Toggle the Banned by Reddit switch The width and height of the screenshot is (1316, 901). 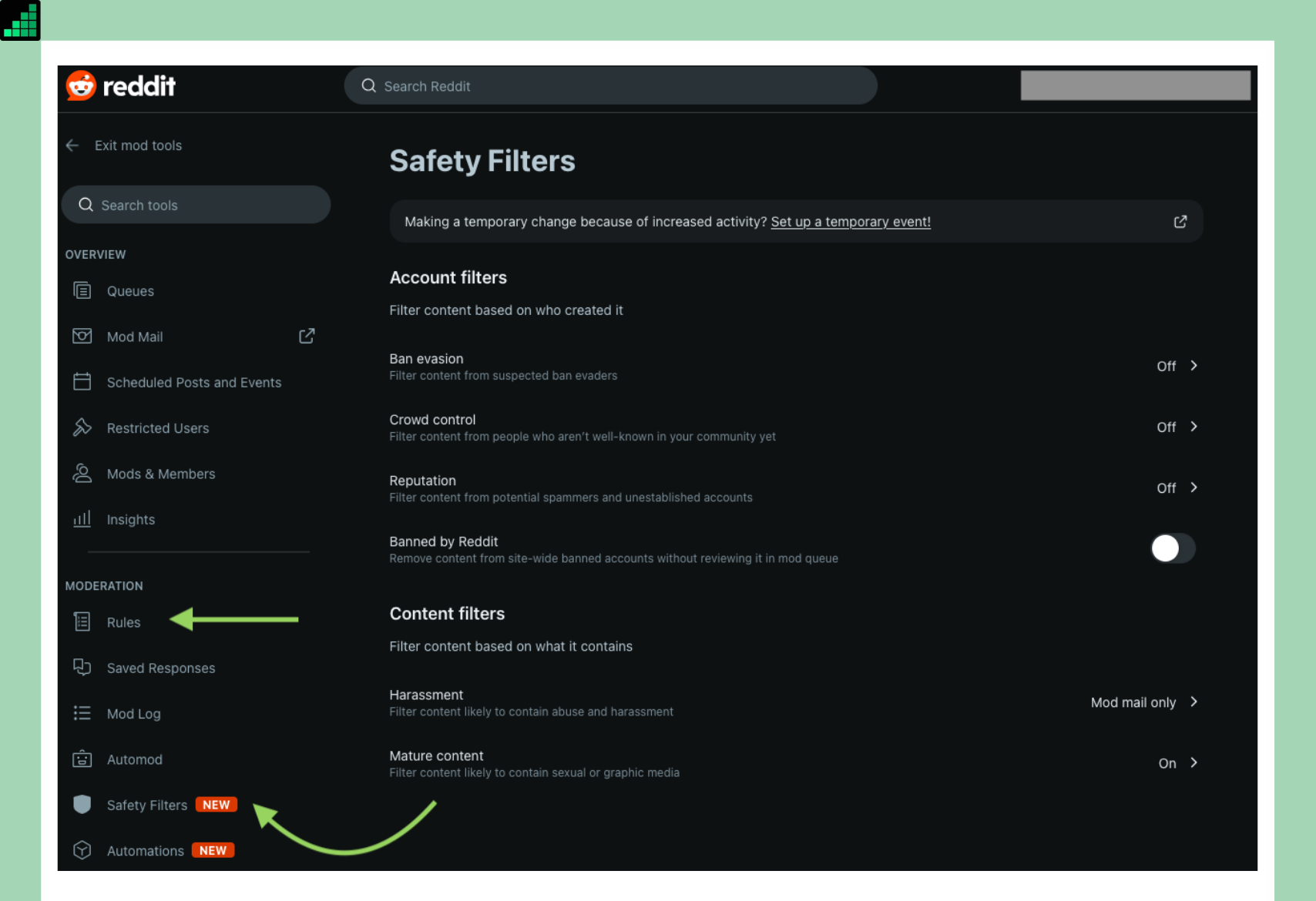point(1173,548)
